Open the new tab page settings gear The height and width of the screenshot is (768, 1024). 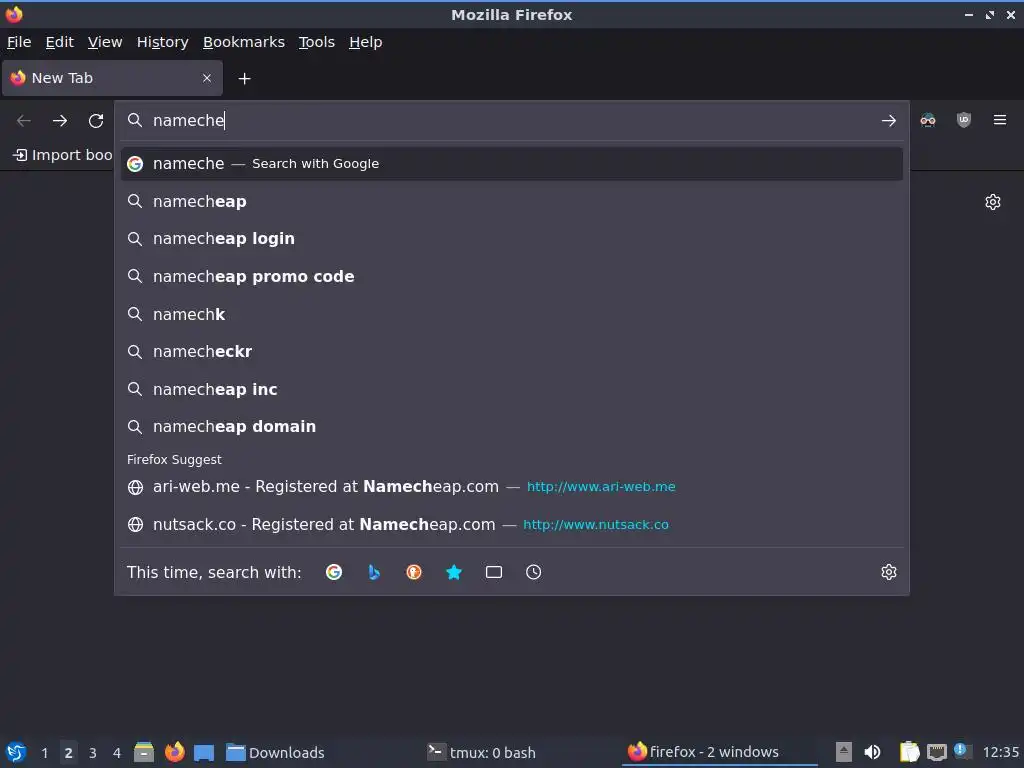tap(993, 202)
